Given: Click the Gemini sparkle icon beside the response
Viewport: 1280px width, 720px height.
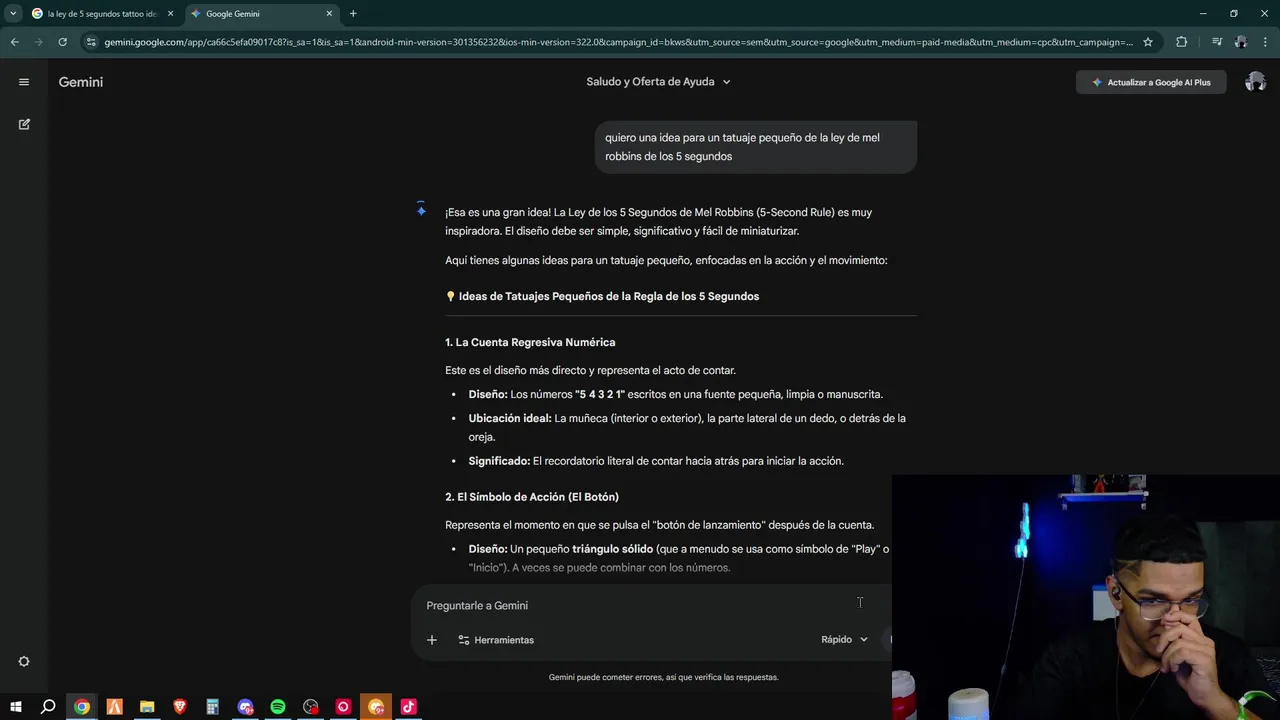Looking at the screenshot, I should click(x=421, y=210).
